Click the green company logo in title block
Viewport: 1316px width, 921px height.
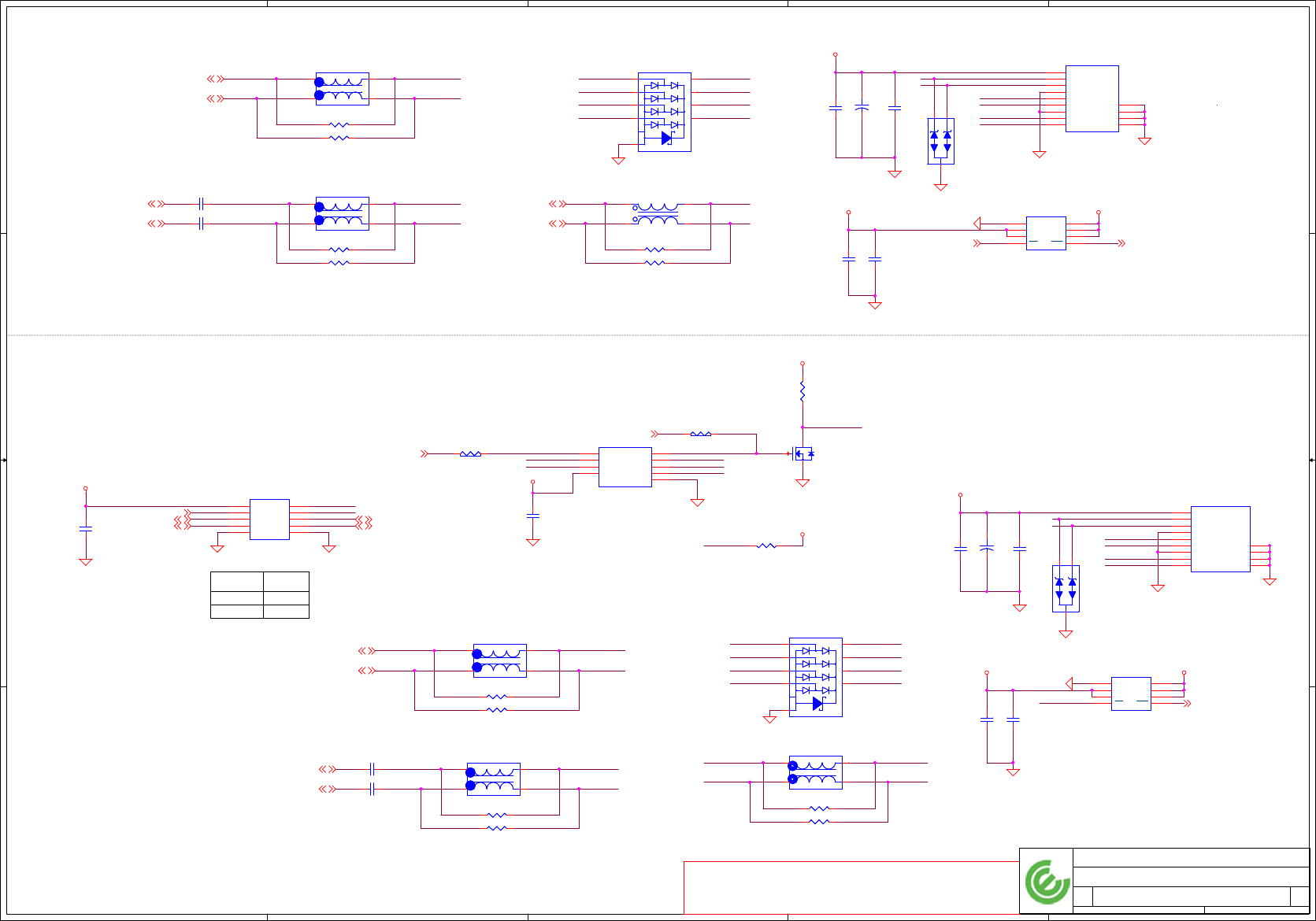pos(1047,882)
